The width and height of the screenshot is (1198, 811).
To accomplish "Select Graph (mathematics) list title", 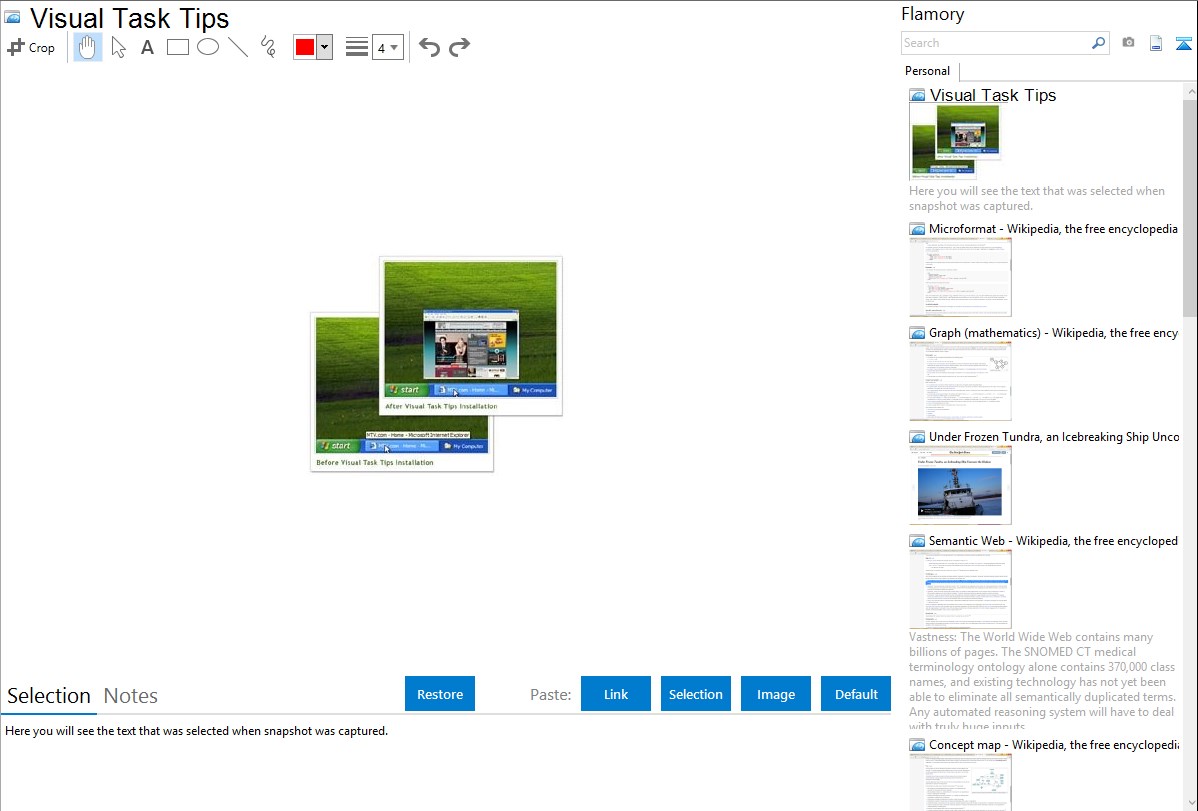I will [1053, 333].
